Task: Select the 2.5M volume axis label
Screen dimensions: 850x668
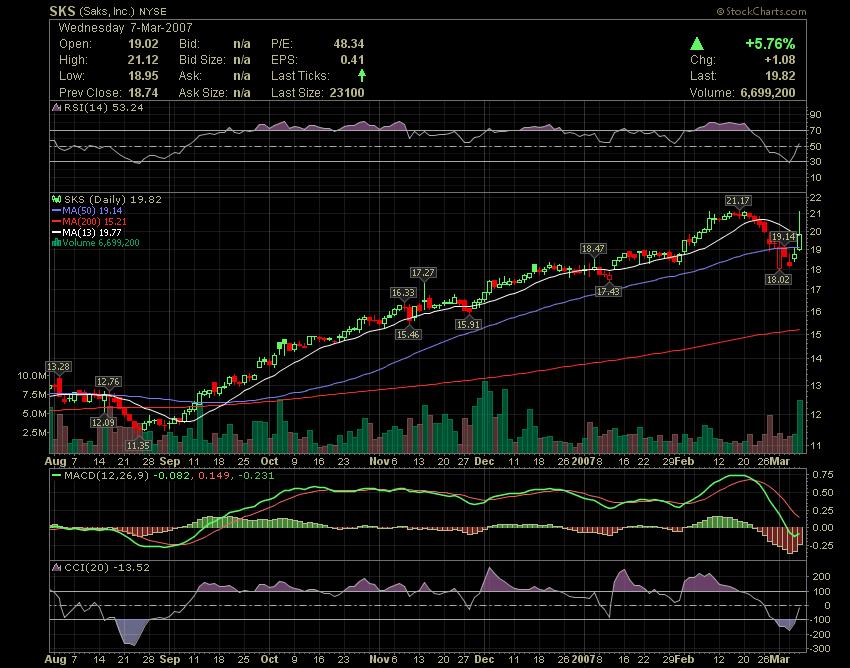Action: (x=34, y=432)
